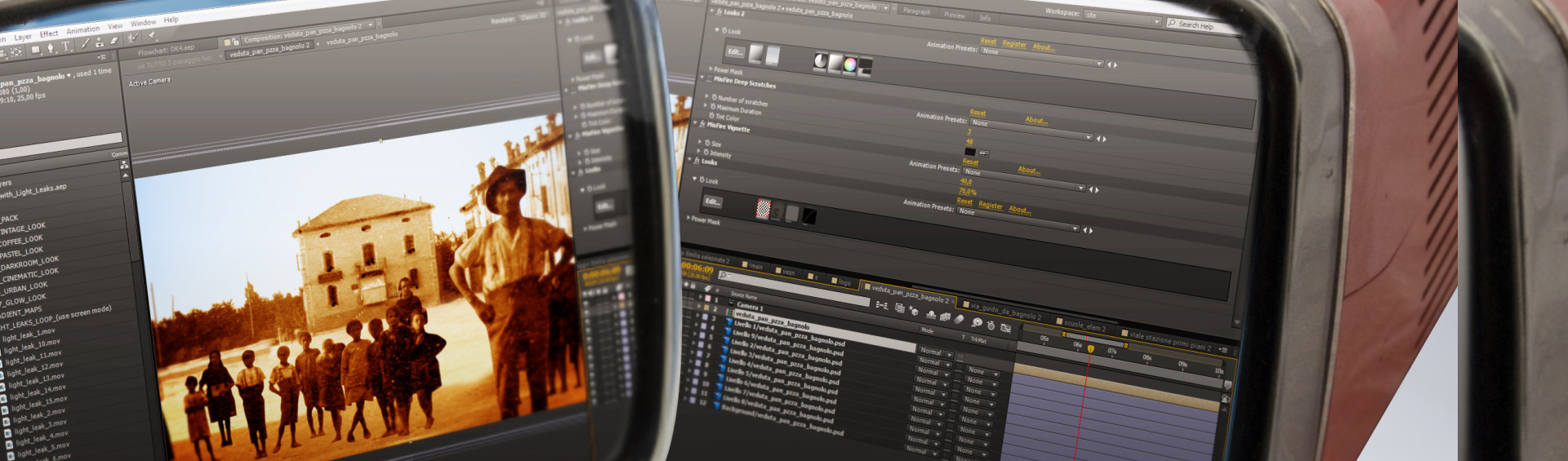The image size is (1568, 461).
Task: Select the Pan Behind anchor point tool
Action: [16, 52]
